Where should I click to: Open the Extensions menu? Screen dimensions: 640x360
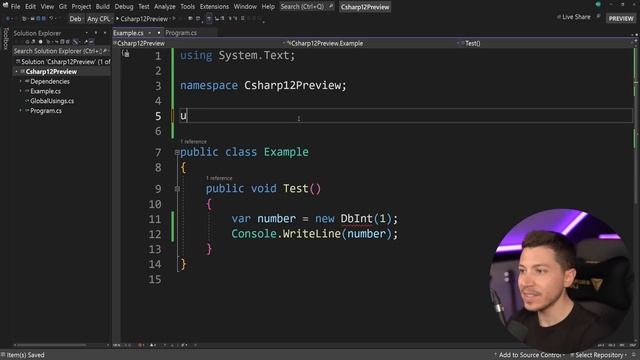coord(214,7)
